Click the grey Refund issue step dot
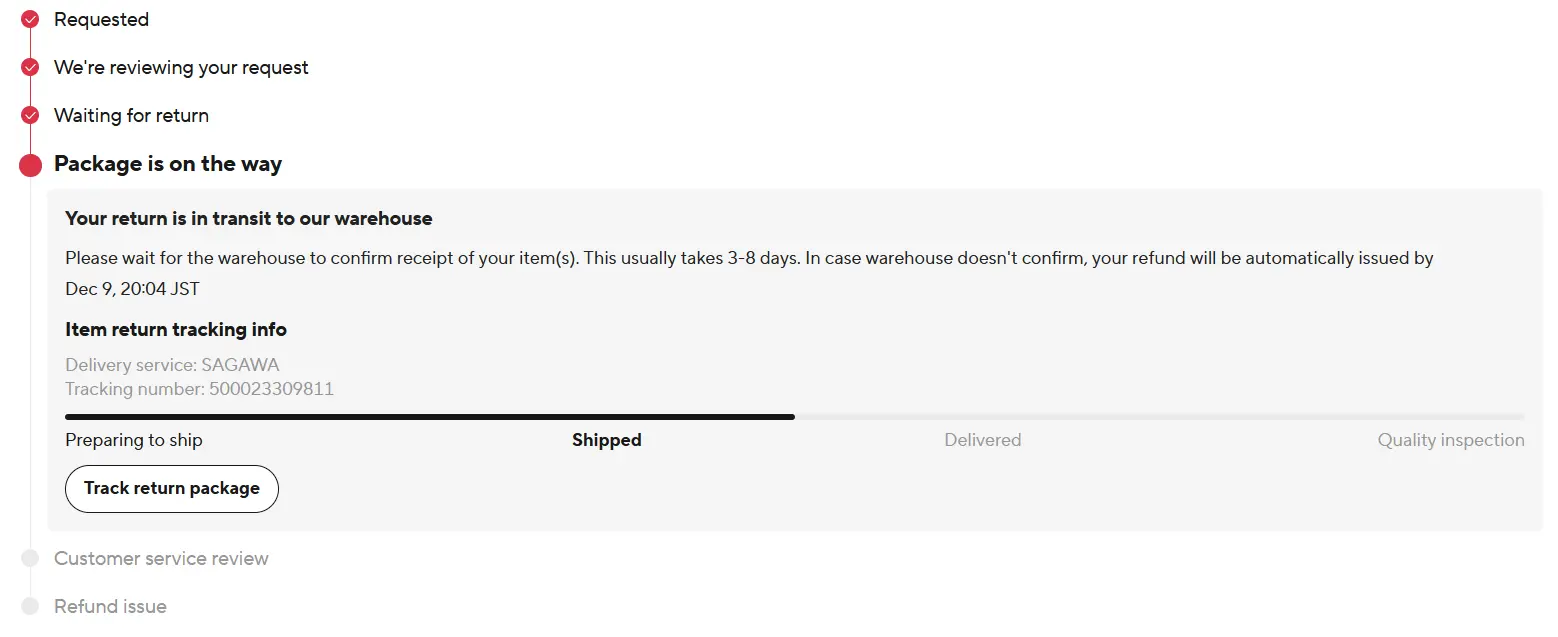Viewport: 1558px width, 637px height. click(30, 606)
